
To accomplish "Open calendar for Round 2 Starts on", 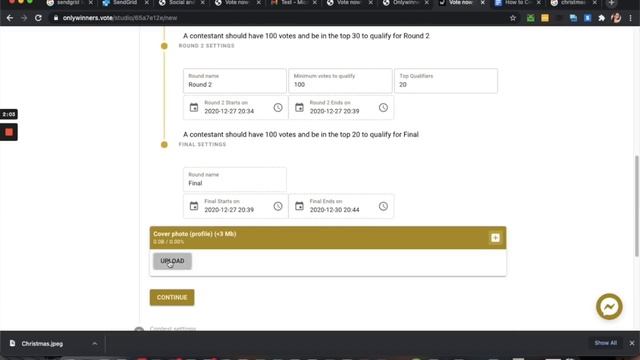I will [x=194, y=108].
